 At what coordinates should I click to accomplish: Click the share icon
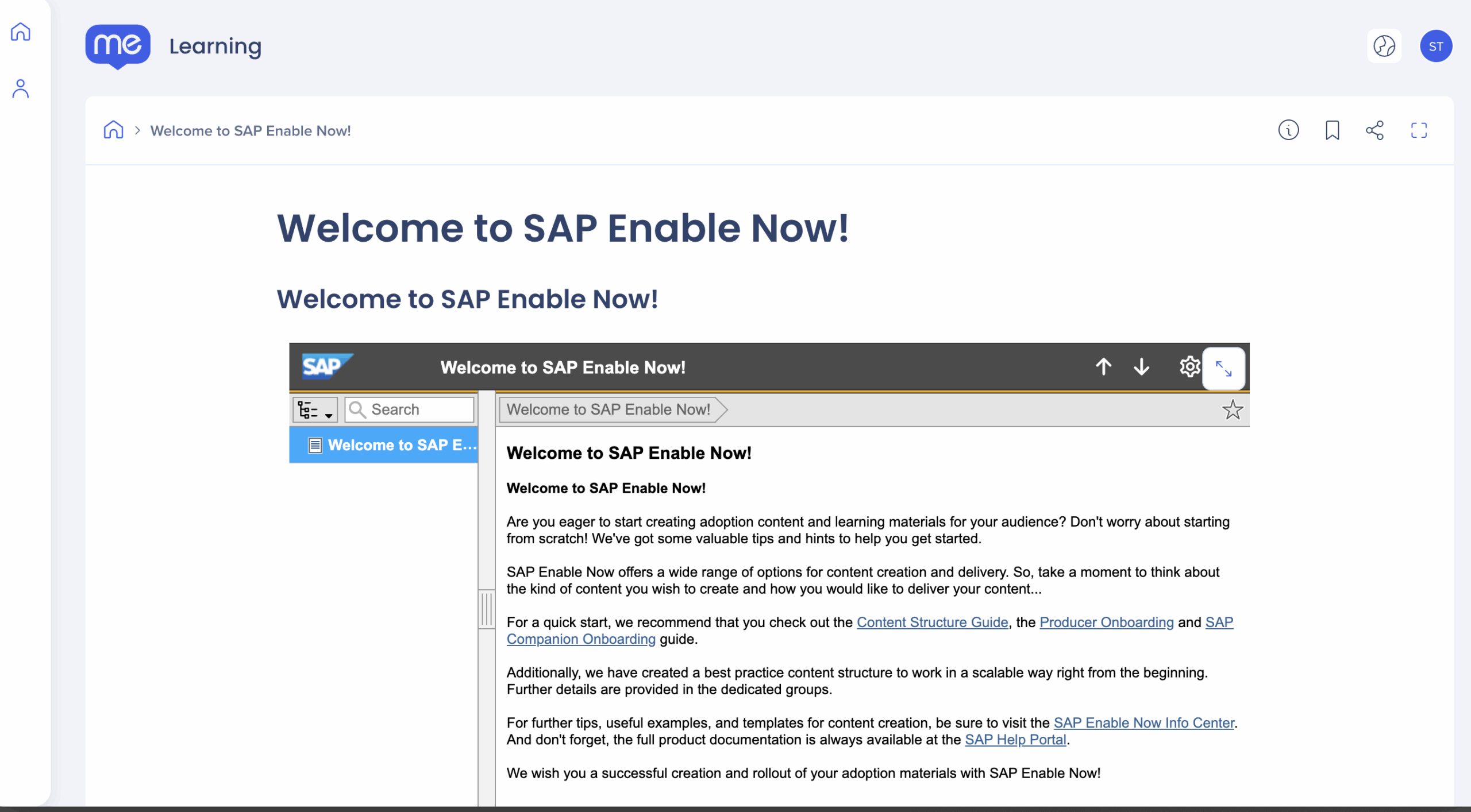[1375, 130]
